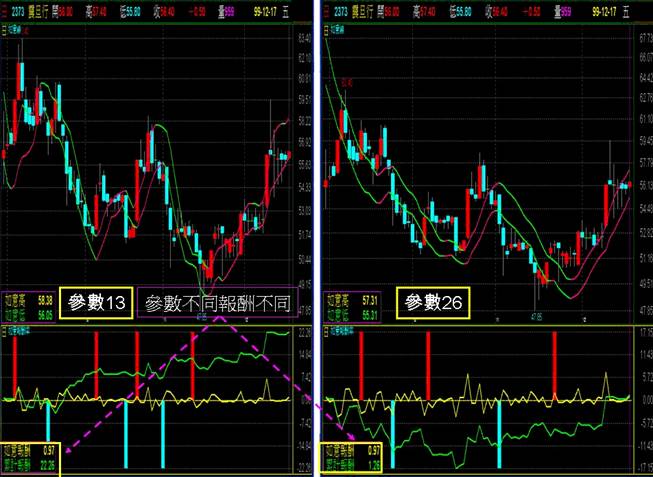Viewport: 653px width, 477px height.
Task: Click the right chart's value legend showing 57.31
Action: coord(369,299)
